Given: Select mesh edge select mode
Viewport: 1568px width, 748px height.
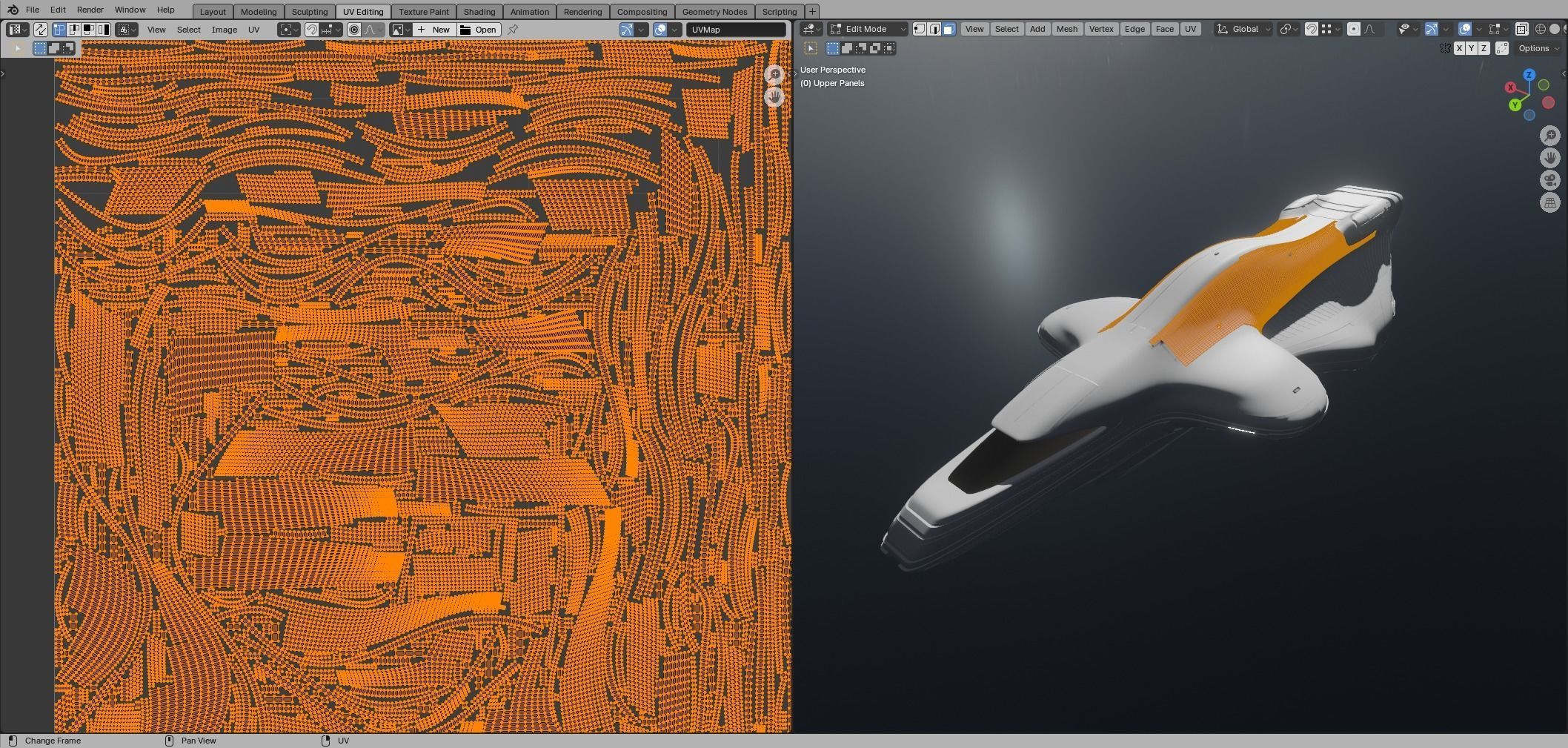Looking at the screenshot, I should coord(934,29).
